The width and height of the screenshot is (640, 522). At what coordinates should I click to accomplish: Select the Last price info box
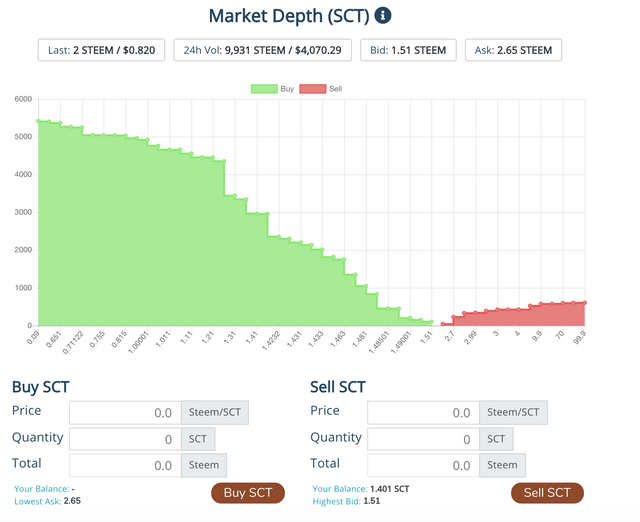[x=101, y=50]
